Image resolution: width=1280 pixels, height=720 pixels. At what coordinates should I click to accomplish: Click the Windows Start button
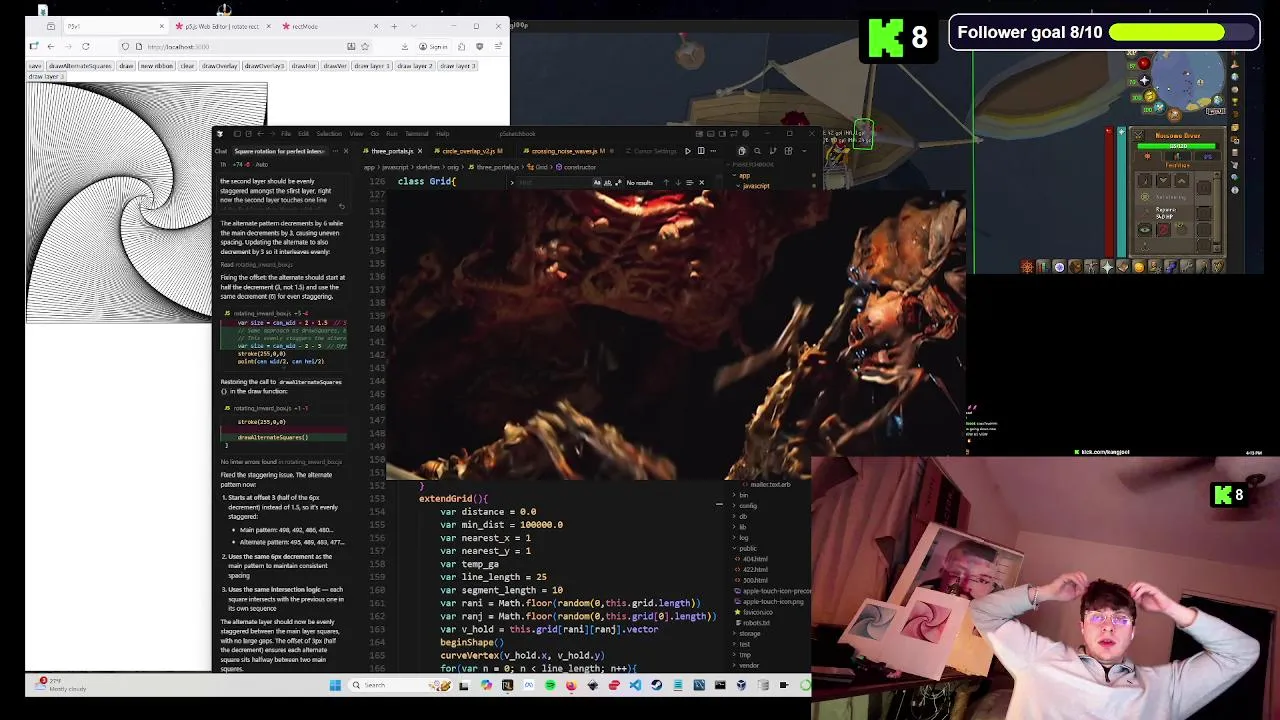(335, 685)
